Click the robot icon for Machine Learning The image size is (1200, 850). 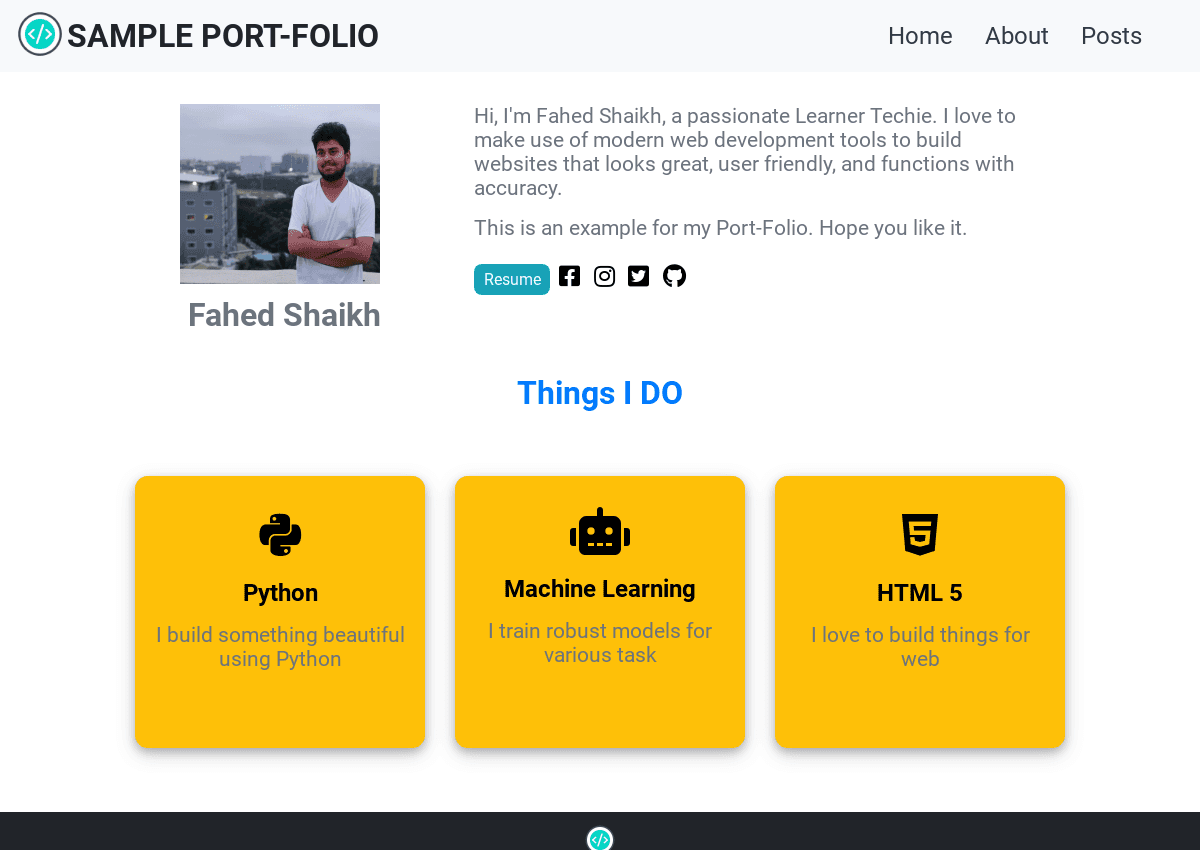pyautogui.click(x=600, y=531)
